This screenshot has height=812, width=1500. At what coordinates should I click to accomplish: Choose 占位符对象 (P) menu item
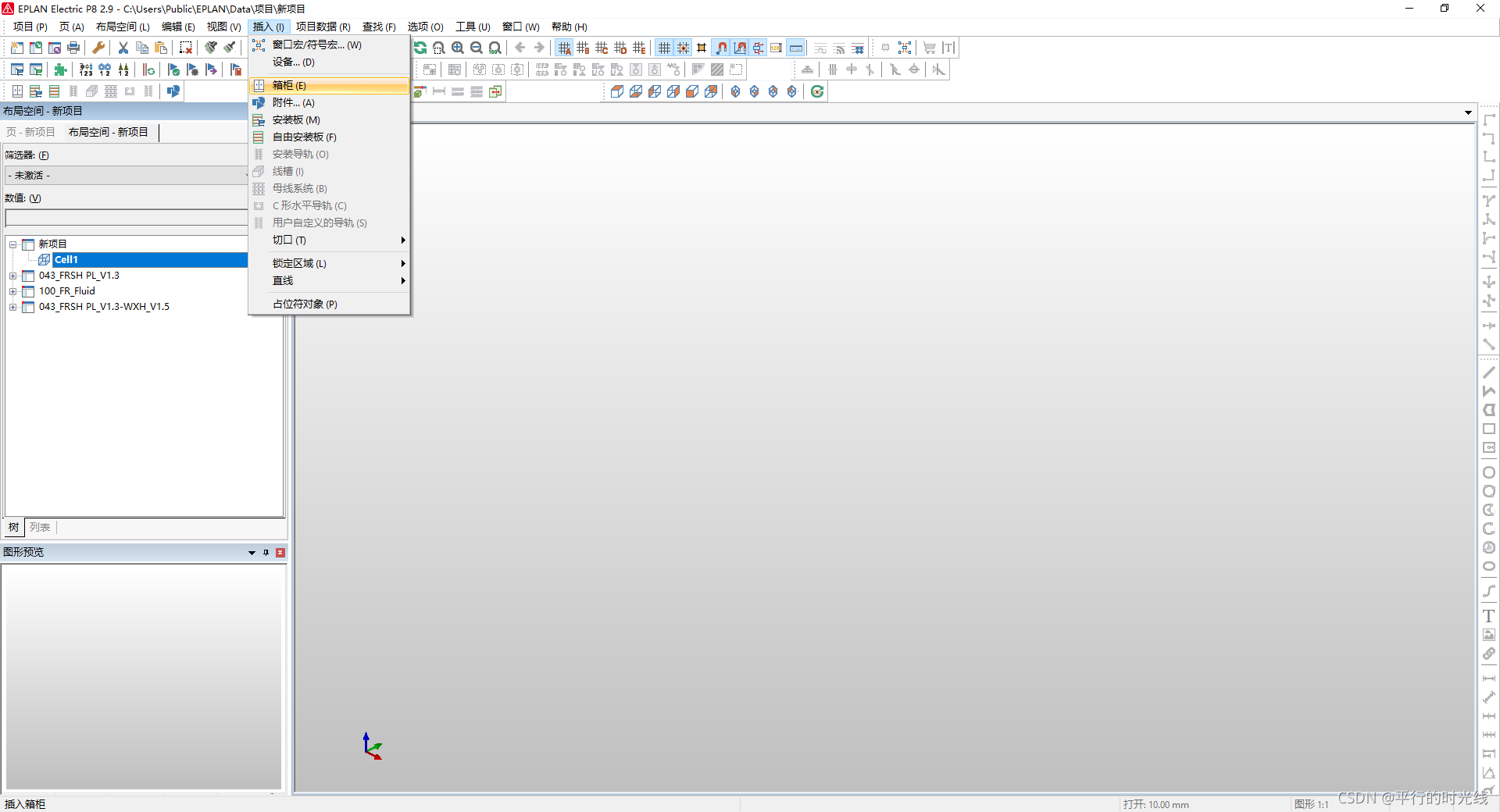pos(330,304)
